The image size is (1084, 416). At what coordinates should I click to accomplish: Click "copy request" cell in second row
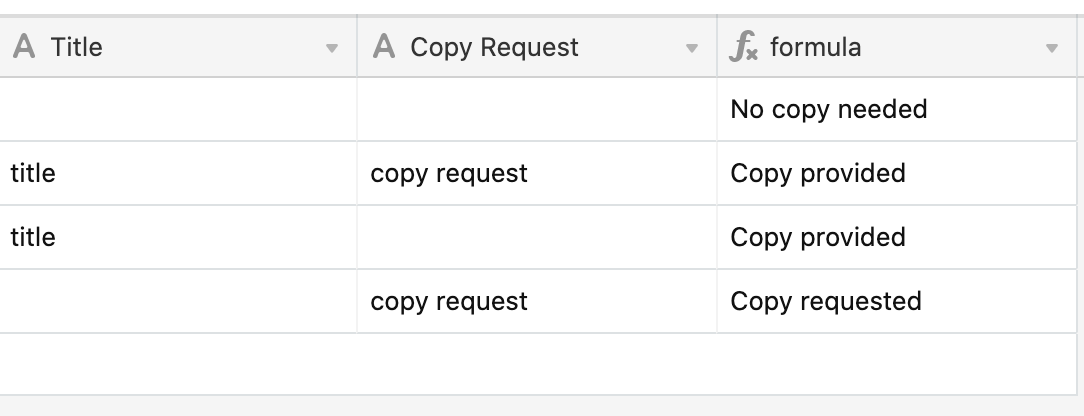click(x=537, y=173)
